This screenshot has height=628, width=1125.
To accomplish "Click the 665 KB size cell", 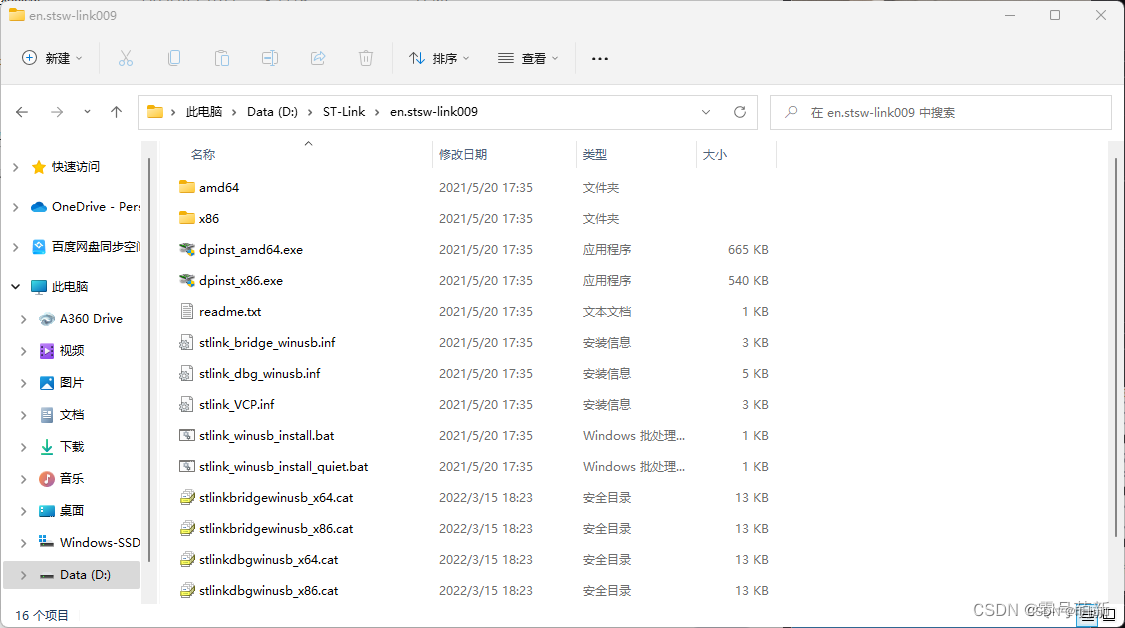I will click(748, 250).
